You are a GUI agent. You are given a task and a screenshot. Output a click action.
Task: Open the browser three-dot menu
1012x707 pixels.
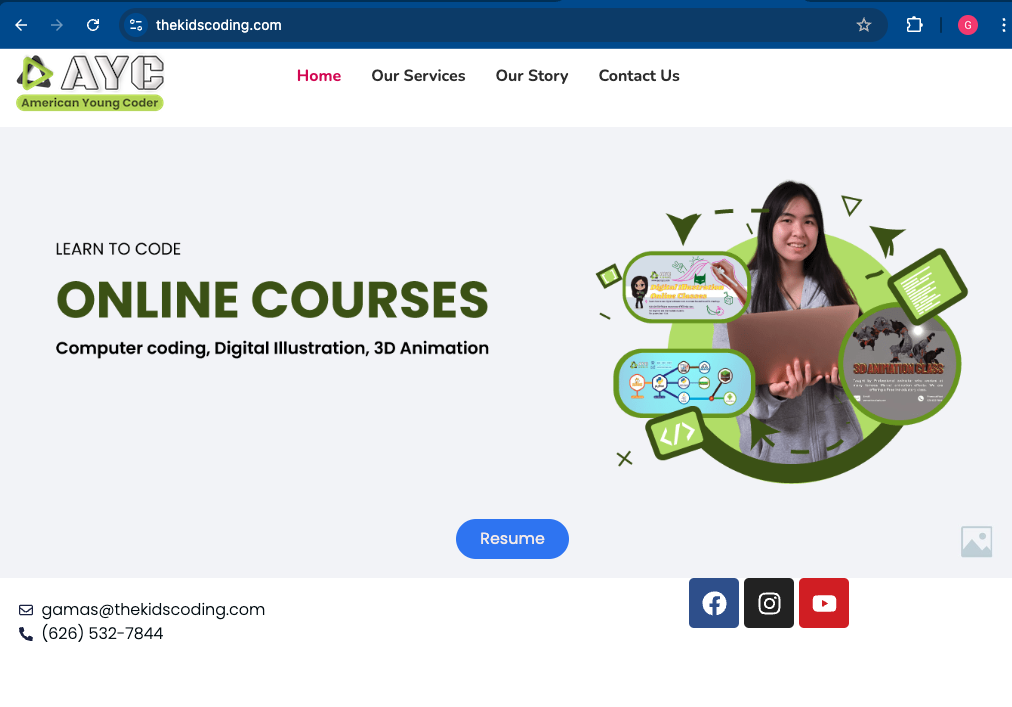click(x=1003, y=25)
